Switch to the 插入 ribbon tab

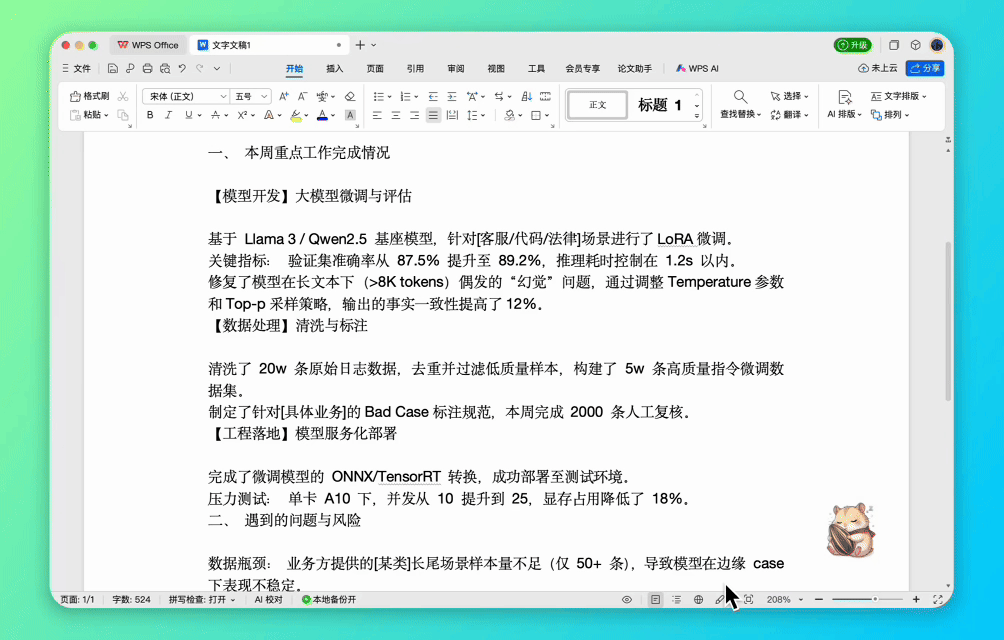[334, 68]
